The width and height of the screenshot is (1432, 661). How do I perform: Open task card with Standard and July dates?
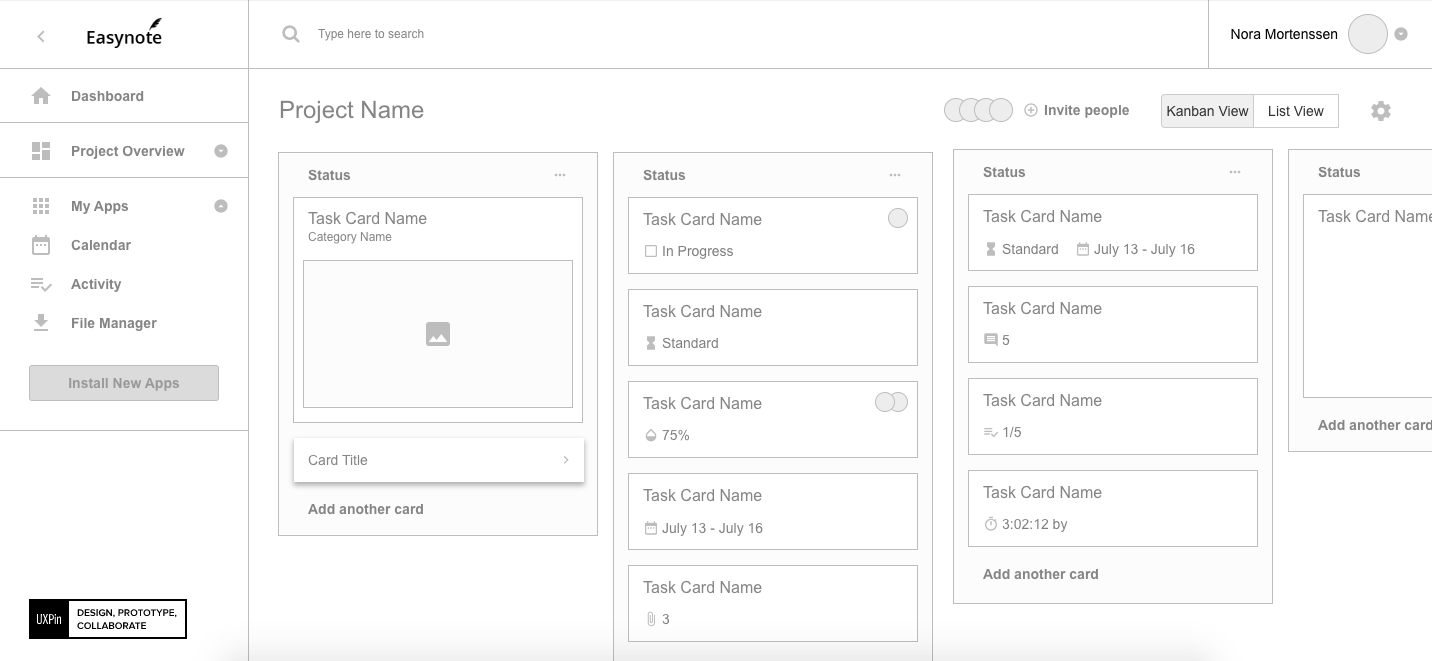click(1113, 233)
